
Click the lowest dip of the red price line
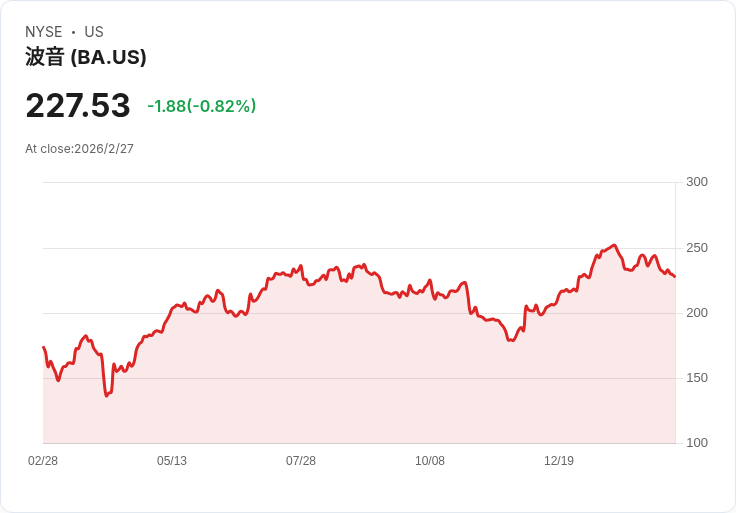pos(107,395)
